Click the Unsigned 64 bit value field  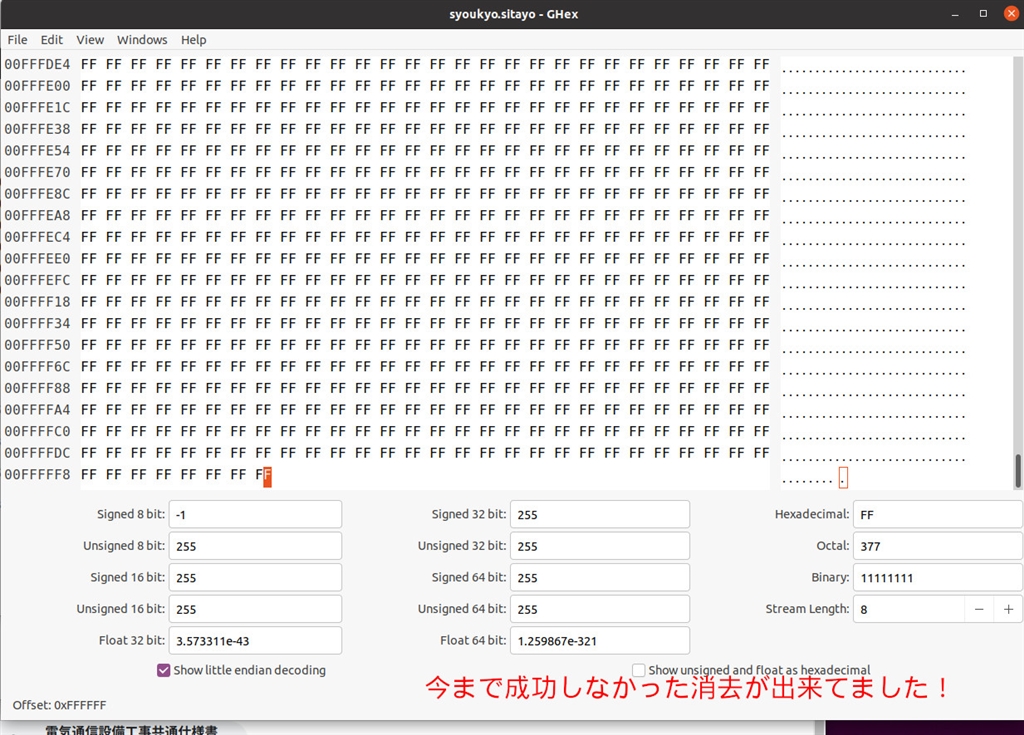click(x=600, y=609)
